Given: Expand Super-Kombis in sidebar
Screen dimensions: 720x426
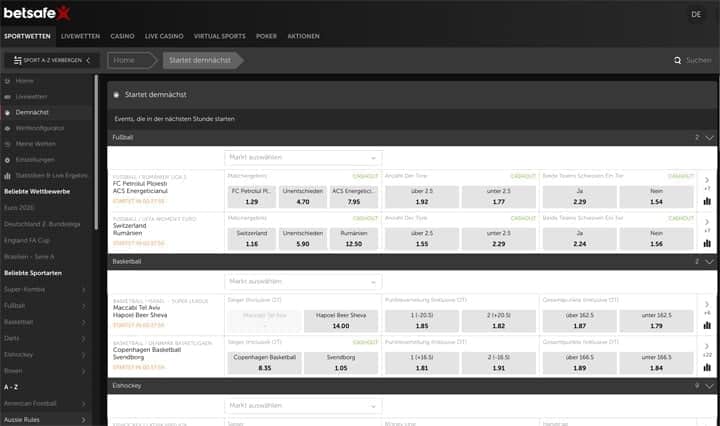Looking at the screenshot, I should (x=84, y=290).
